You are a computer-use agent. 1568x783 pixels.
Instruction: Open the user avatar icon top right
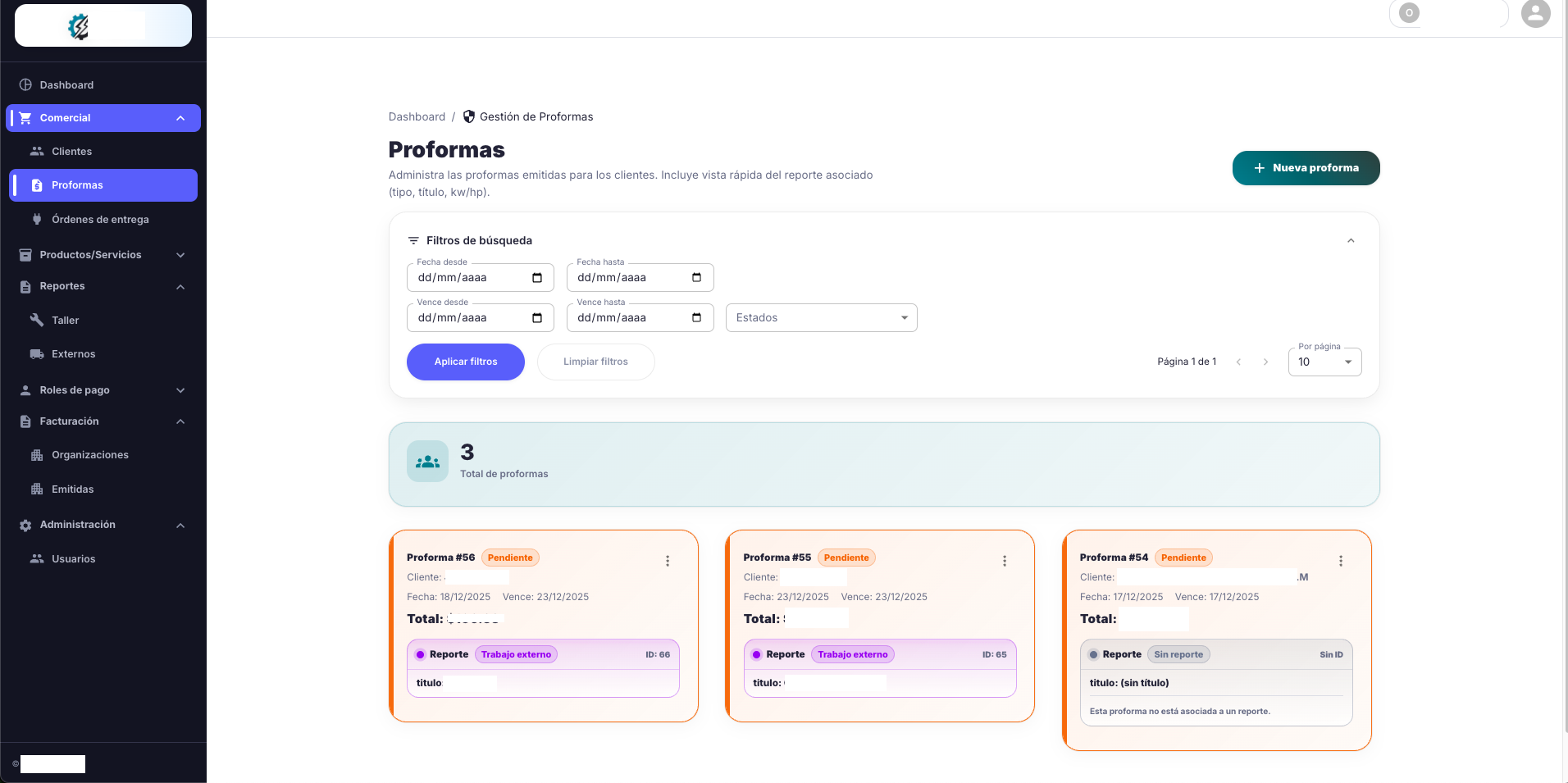pyautogui.click(x=1534, y=14)
